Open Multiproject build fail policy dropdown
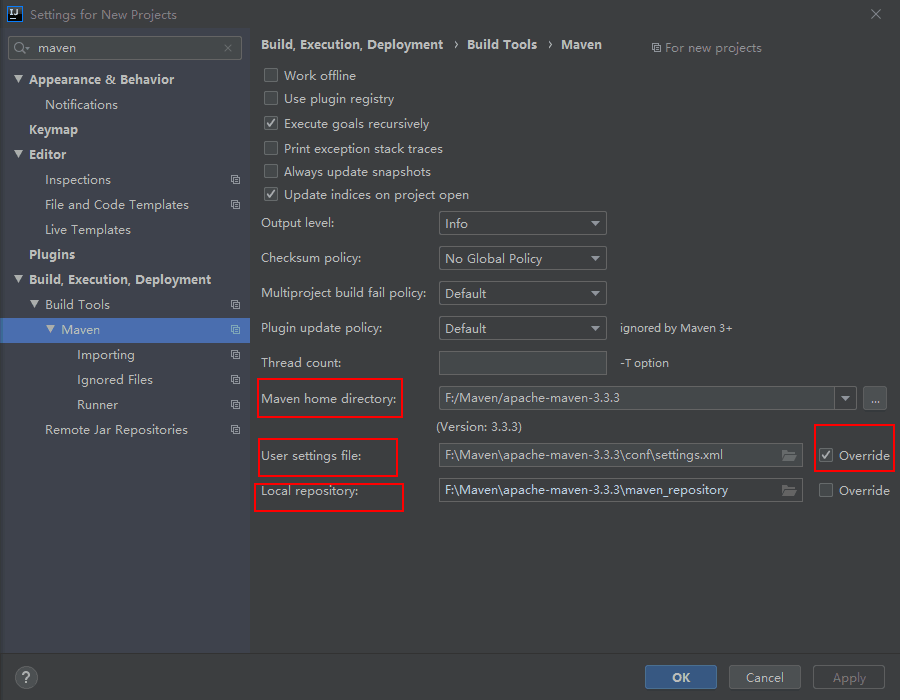This screenshot has height=700, width=900. click(522, 293)
